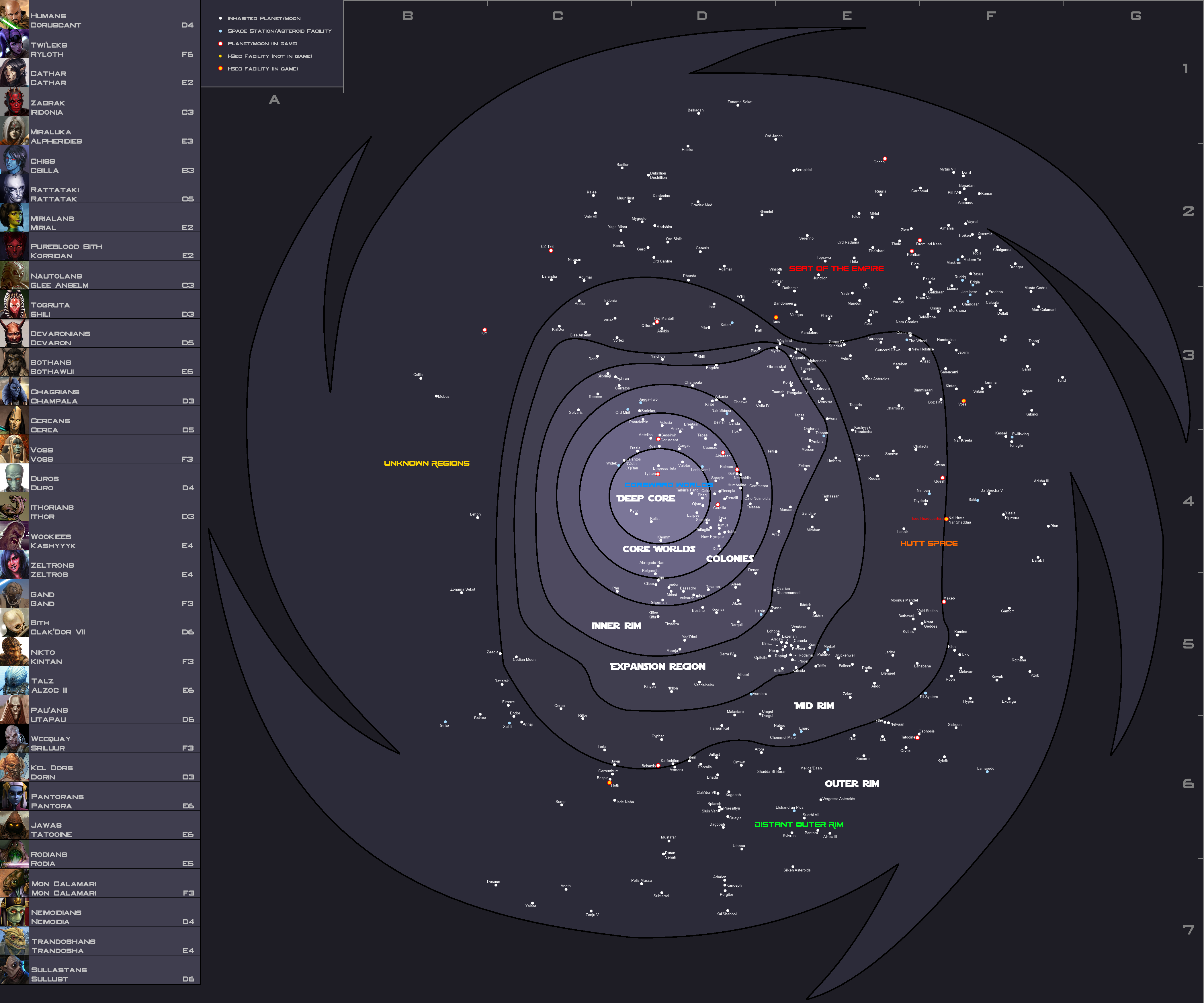Image resolution: width=1204 pixels, height=1003 pixels.
Task: Select the red Zabrak portrait
Action: pos(14,101)
